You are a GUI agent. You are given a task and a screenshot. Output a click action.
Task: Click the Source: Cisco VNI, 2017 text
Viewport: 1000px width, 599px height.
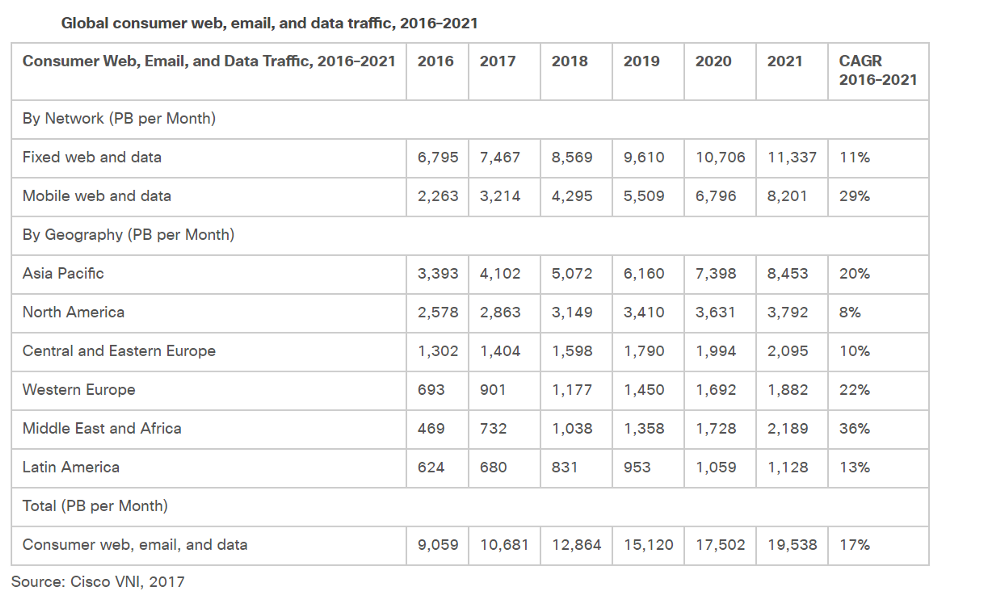click(x=98, y=582)
